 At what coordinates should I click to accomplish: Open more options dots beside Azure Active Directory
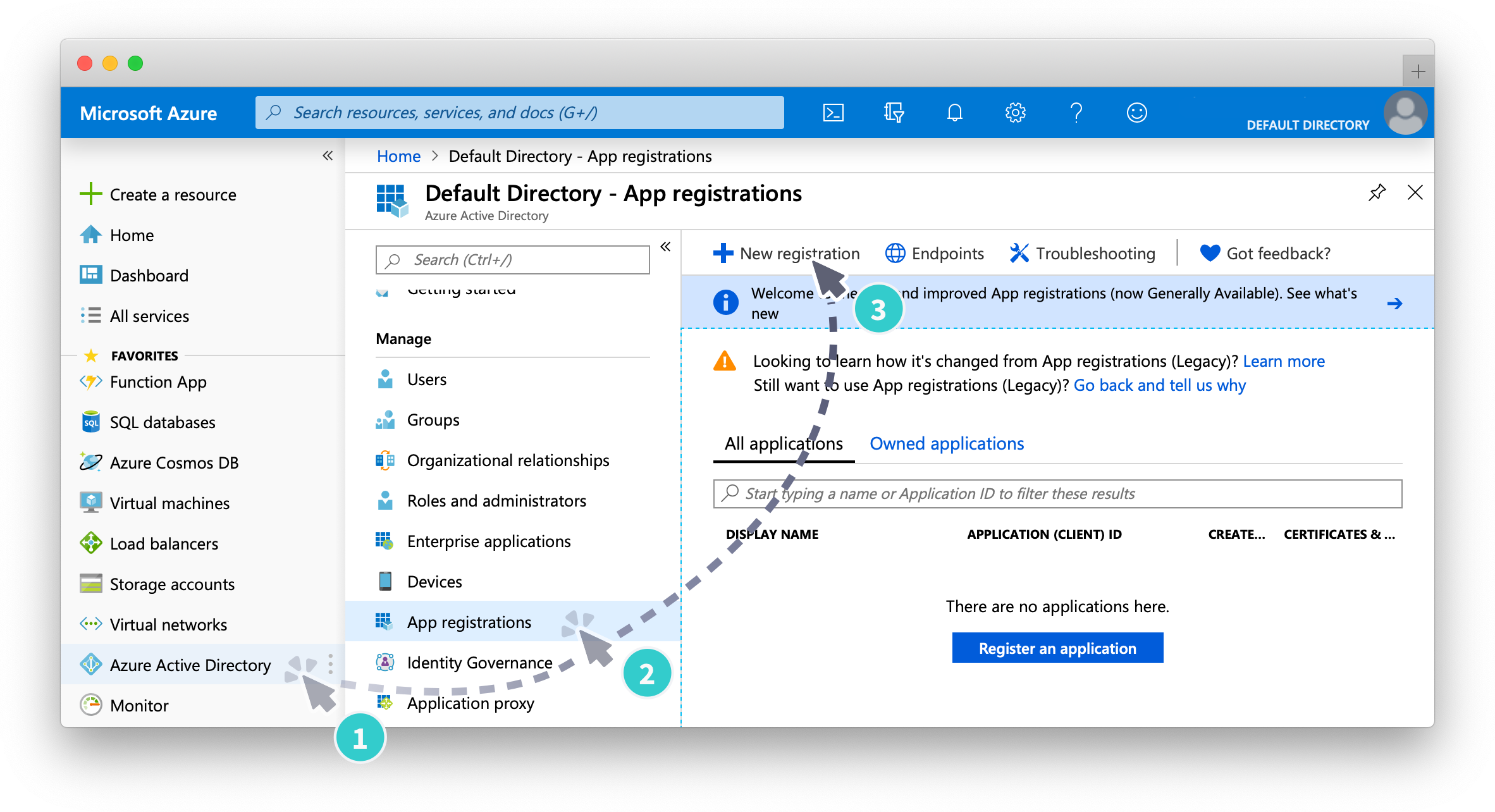pos(331,664)
